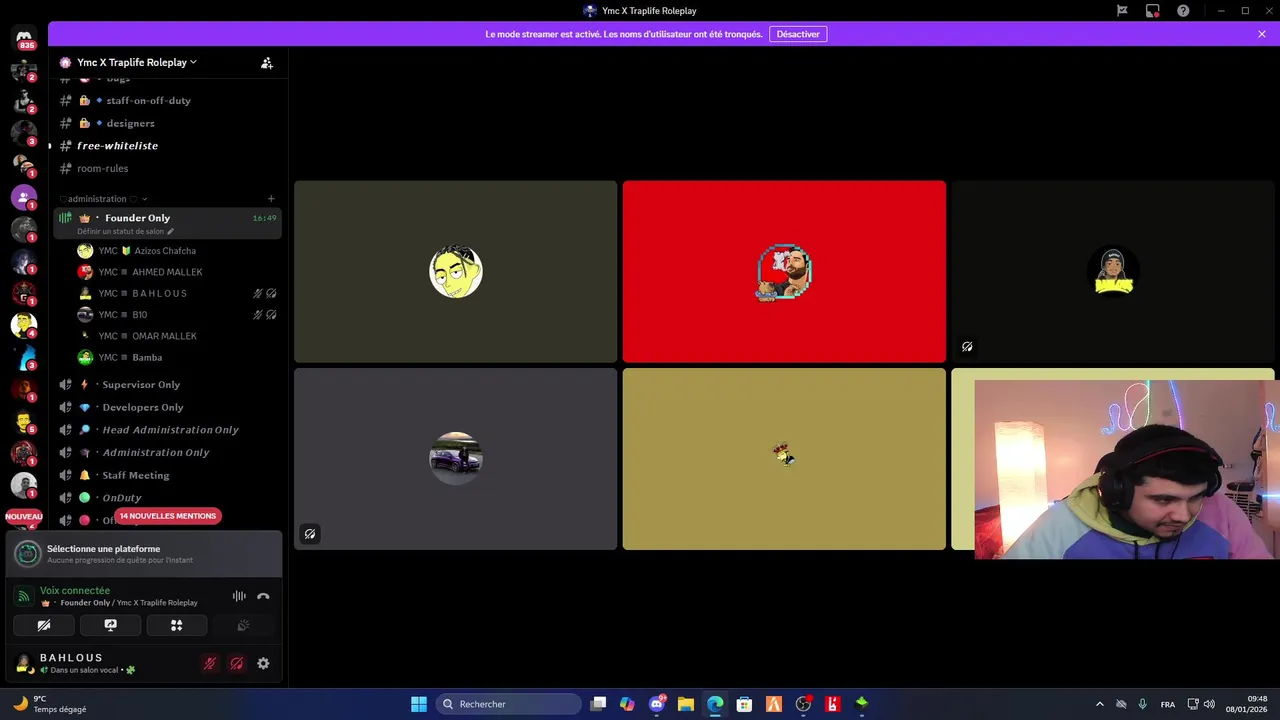1280x720 pixels.
Task: Open the Help question mark icon
Action: tap(1184, 11)
